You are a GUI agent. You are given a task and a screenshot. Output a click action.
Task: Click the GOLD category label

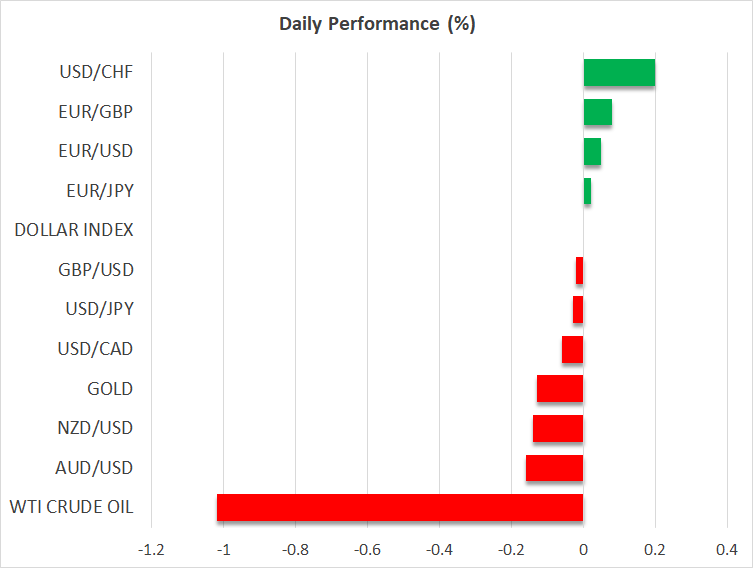tap(110, 389)
